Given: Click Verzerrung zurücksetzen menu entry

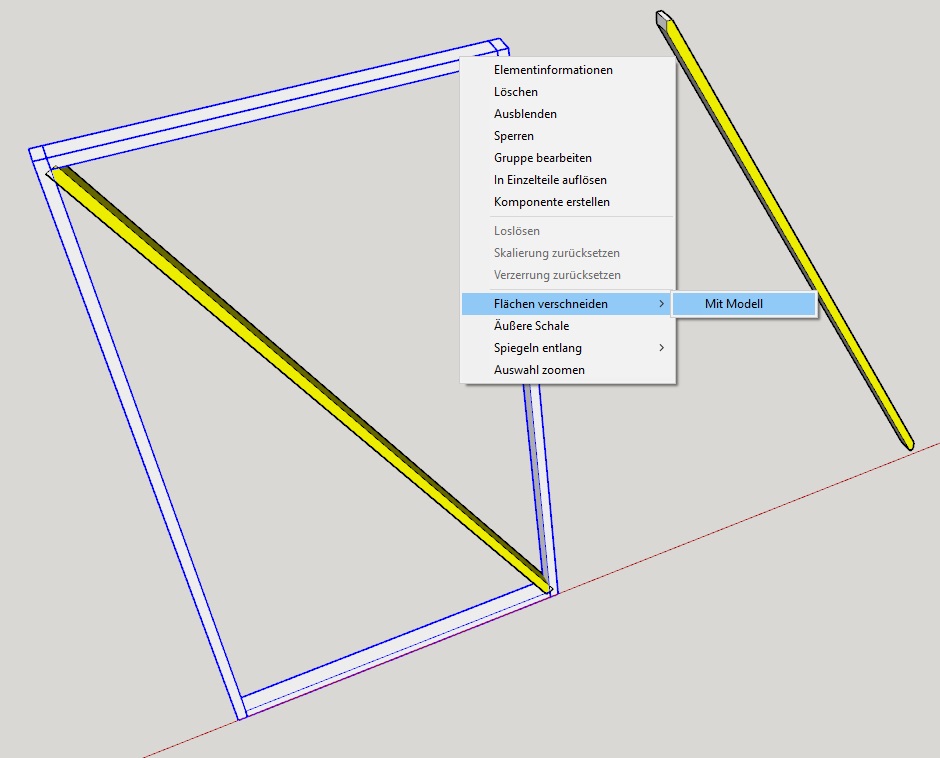Looking at the screenshot, I should coord(557,275).
